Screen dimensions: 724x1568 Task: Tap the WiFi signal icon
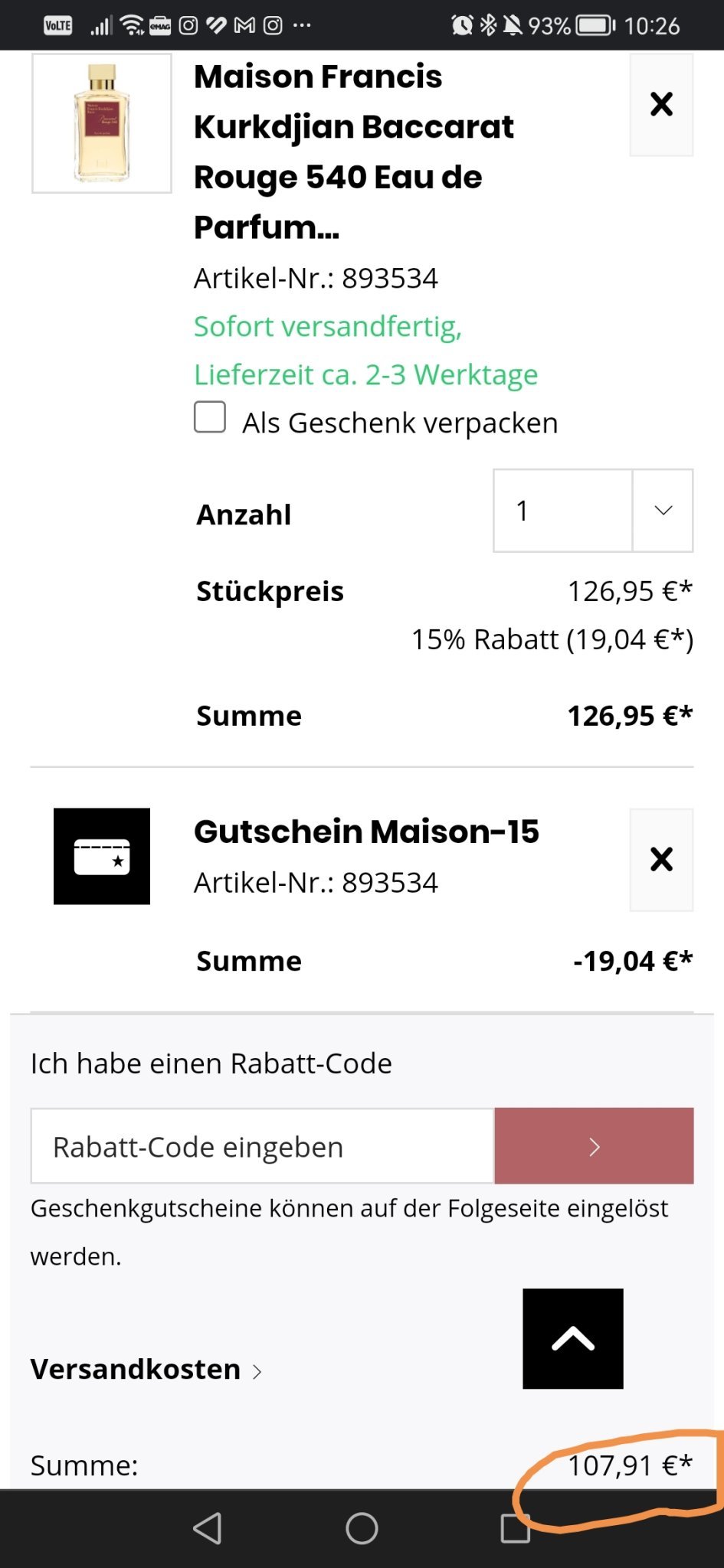click(x=133, y=25)
